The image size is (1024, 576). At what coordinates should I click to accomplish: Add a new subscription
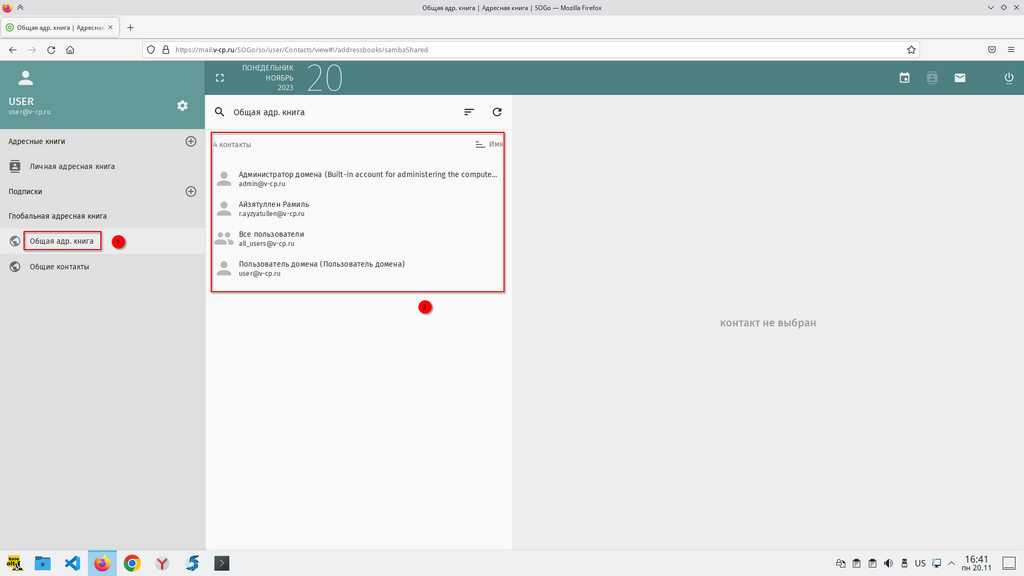pos(191,191)
